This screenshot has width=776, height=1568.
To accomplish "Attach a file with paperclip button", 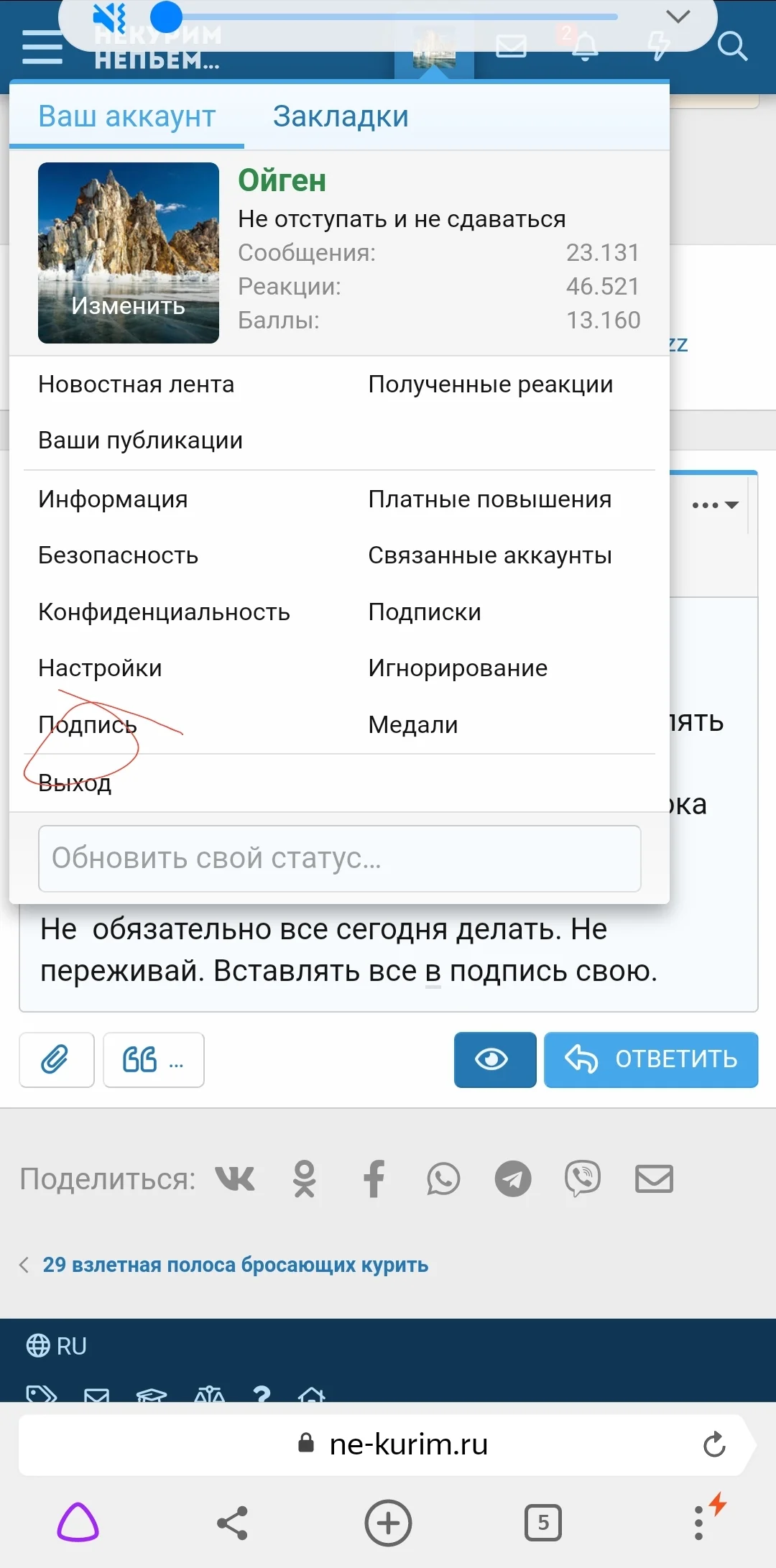I will pos(56,1060).
